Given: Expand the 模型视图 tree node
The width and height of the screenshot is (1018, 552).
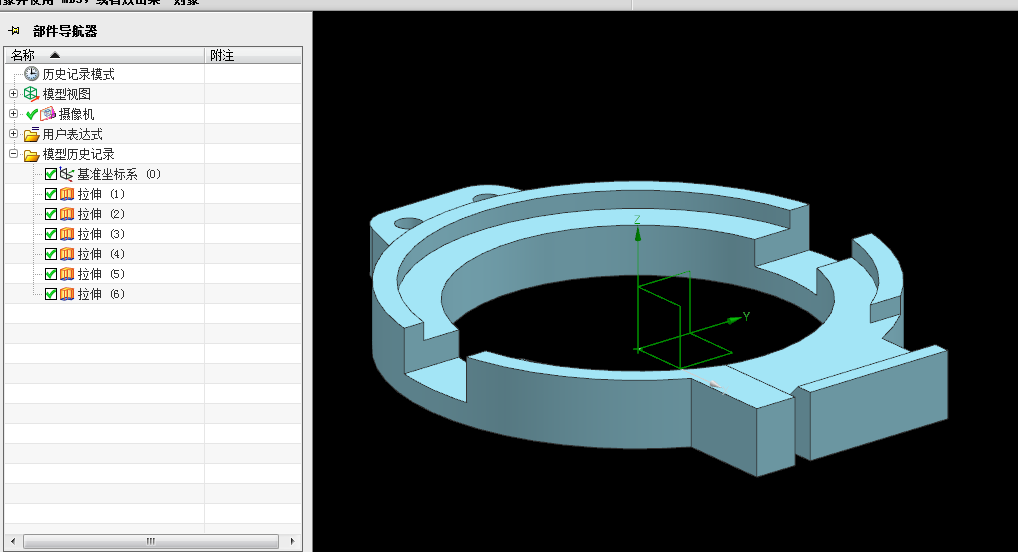Looking at the screenshot, I should (x=13, y=94).
